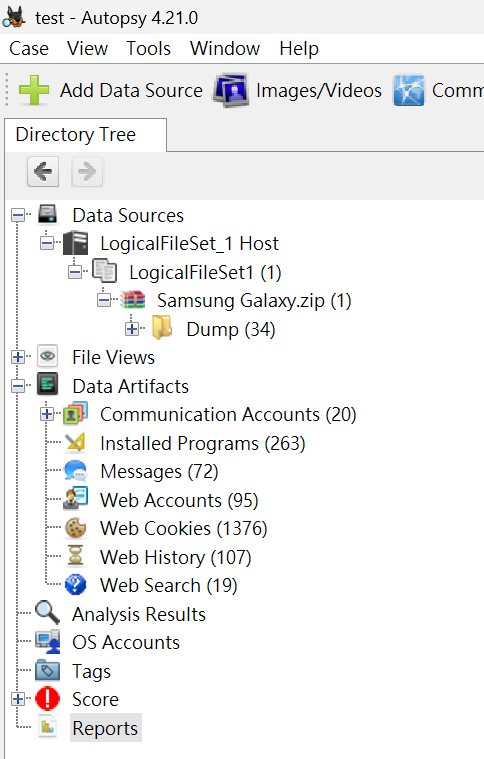The width and height of the screenshot is (484, 759).
Task: Open the Case menu
Action: click(x=29, y=48)
